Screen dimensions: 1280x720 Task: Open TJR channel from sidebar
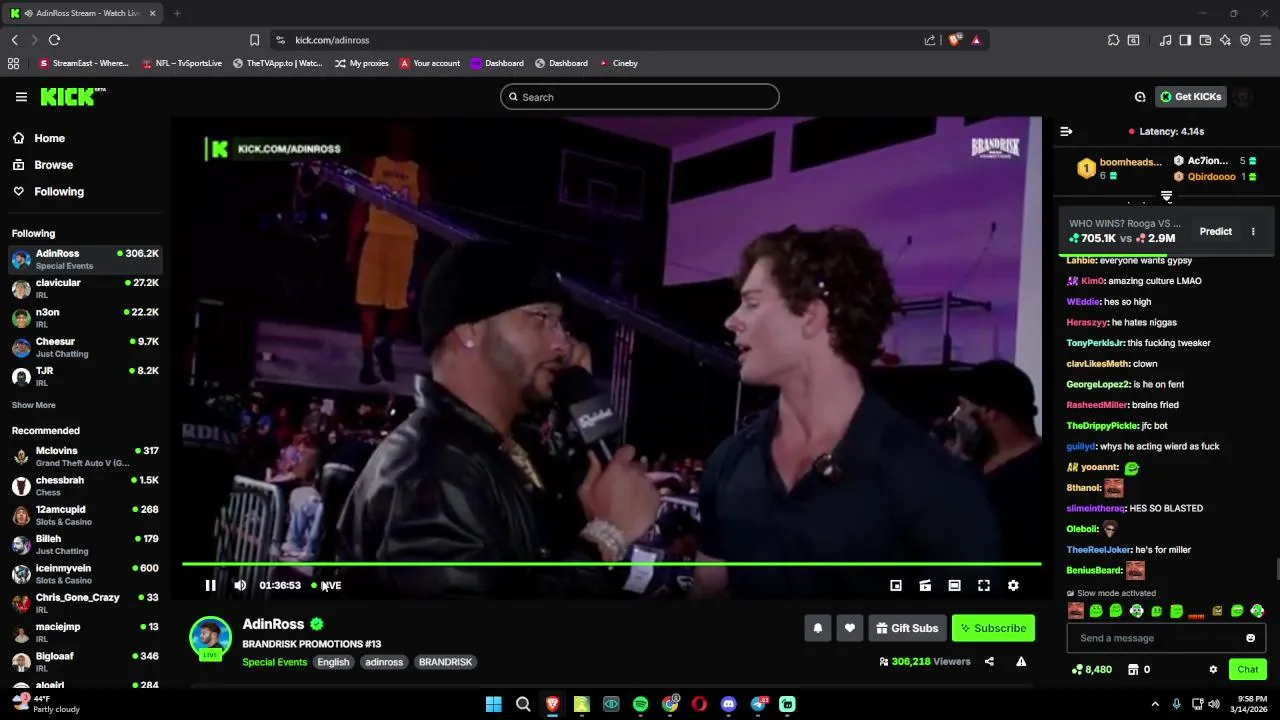(85, 376)
